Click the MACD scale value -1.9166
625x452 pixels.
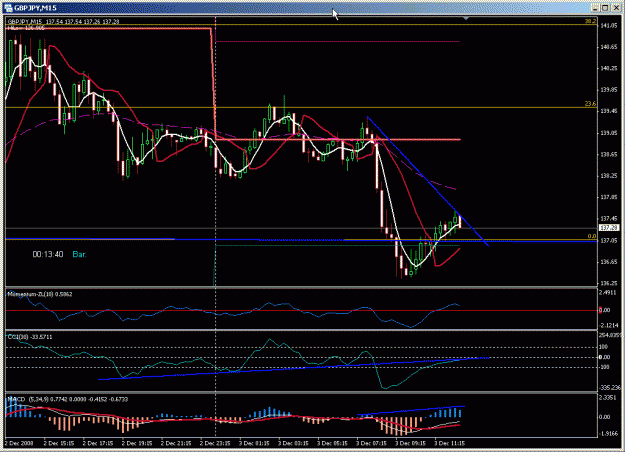pos(609,433)
